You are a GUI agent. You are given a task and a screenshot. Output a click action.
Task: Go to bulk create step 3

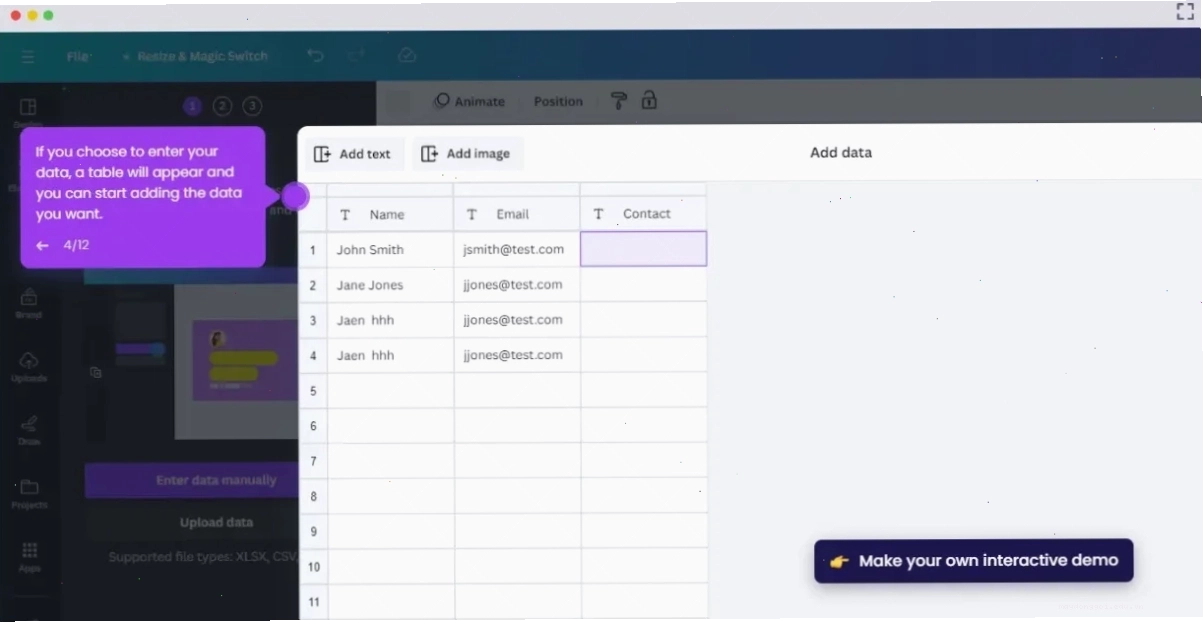coord(253,106)
